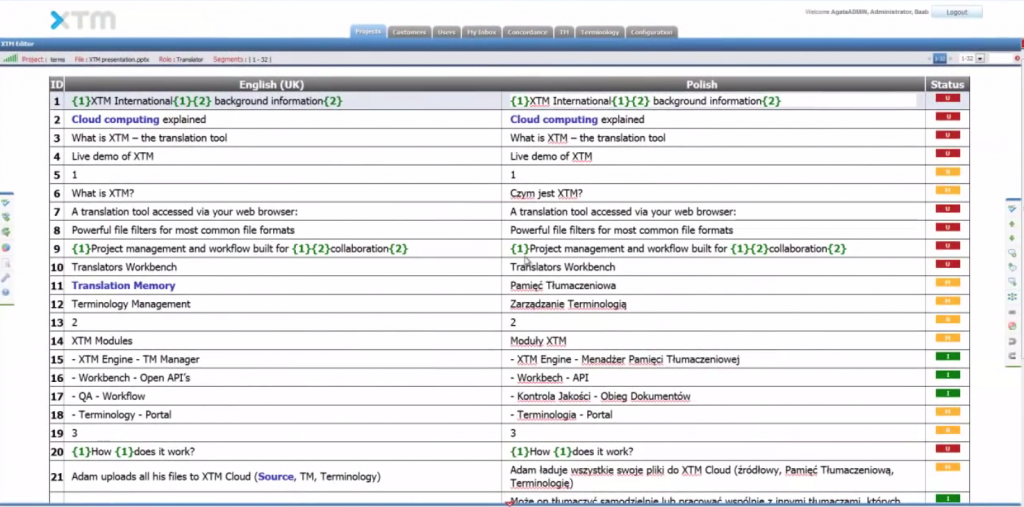
Task: Click English text 'Terminology Management'
Action: (x=131, y=304)
